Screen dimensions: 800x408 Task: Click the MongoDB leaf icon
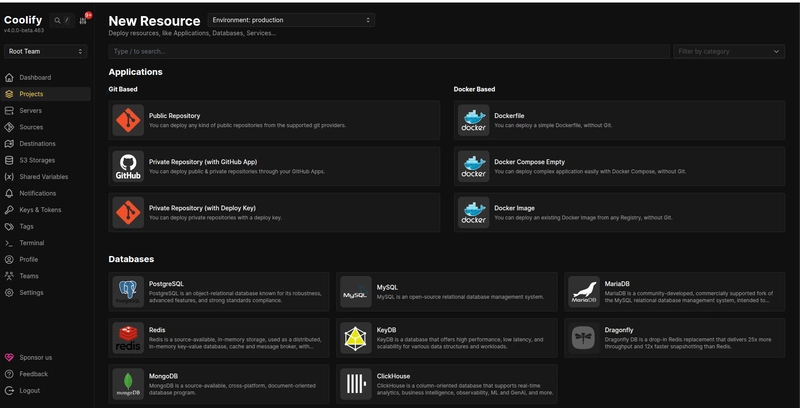(128, 384)
